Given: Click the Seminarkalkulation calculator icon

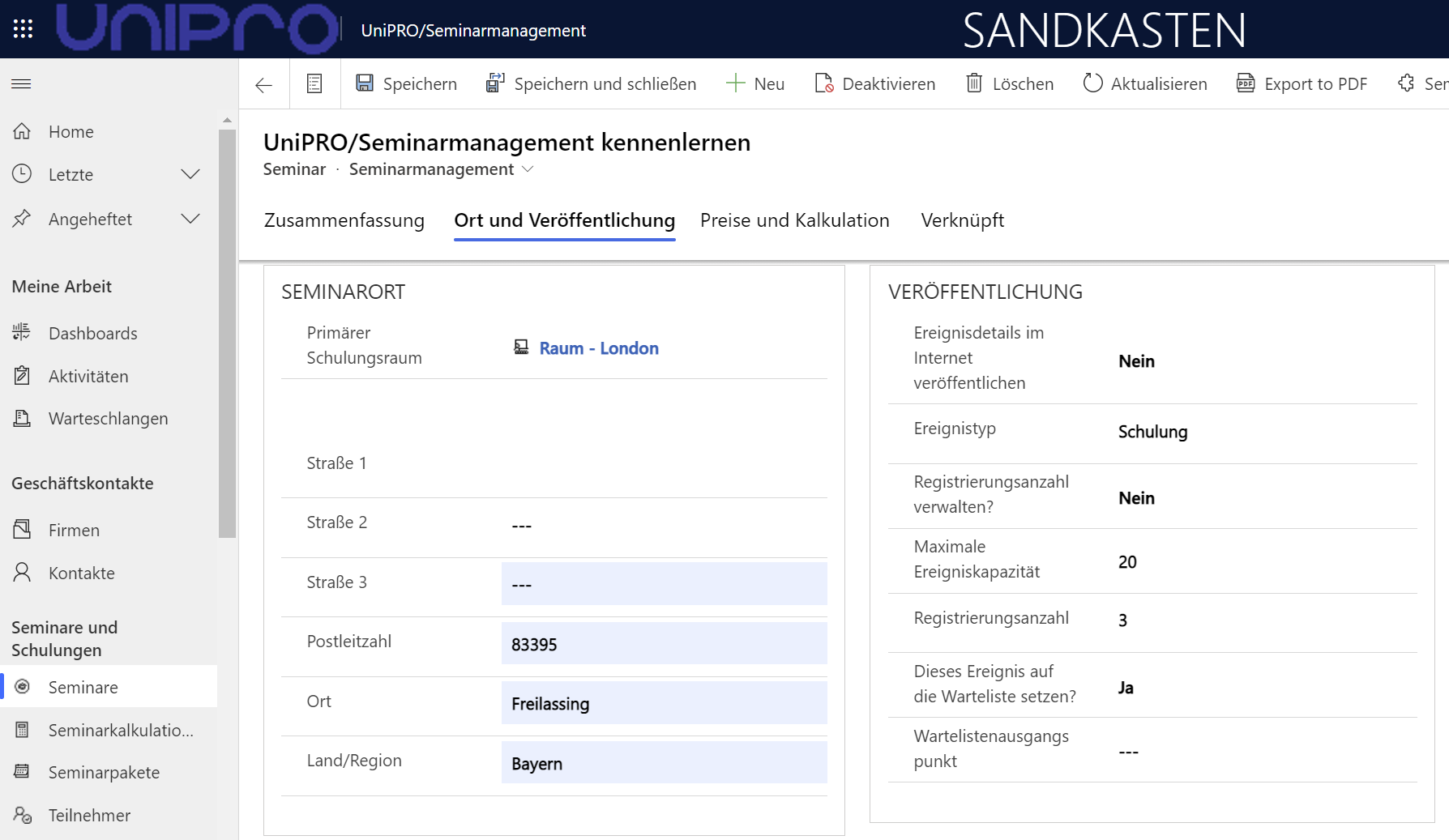Looking at the screenshot, I should 22,730.
